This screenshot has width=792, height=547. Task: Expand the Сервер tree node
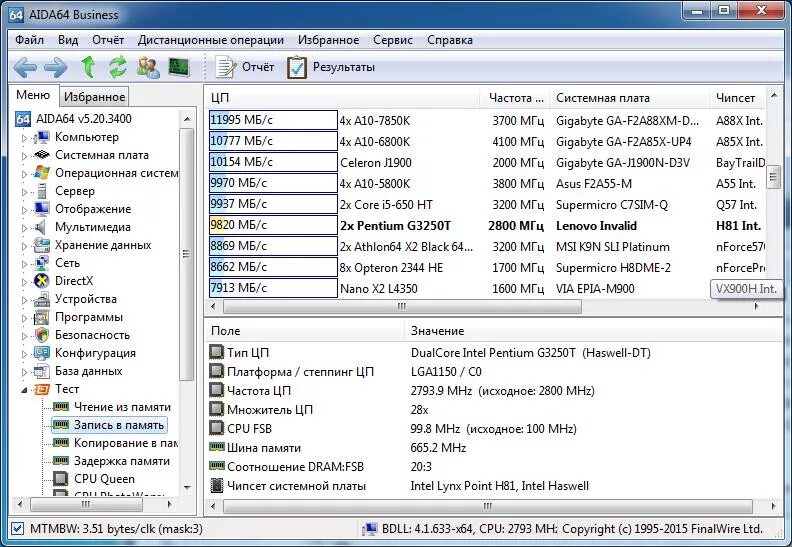[24, 191]
